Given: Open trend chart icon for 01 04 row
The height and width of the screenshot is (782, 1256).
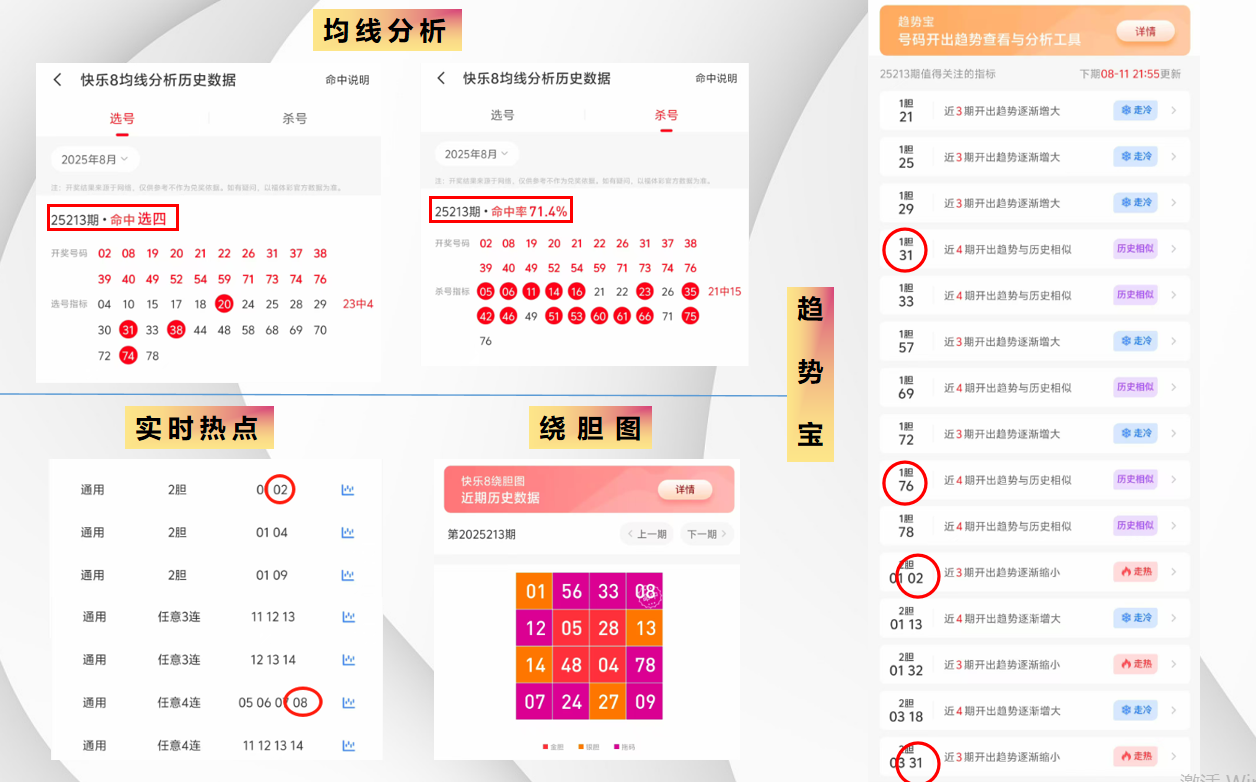Looking at the screenshot, I should (348, 533).
